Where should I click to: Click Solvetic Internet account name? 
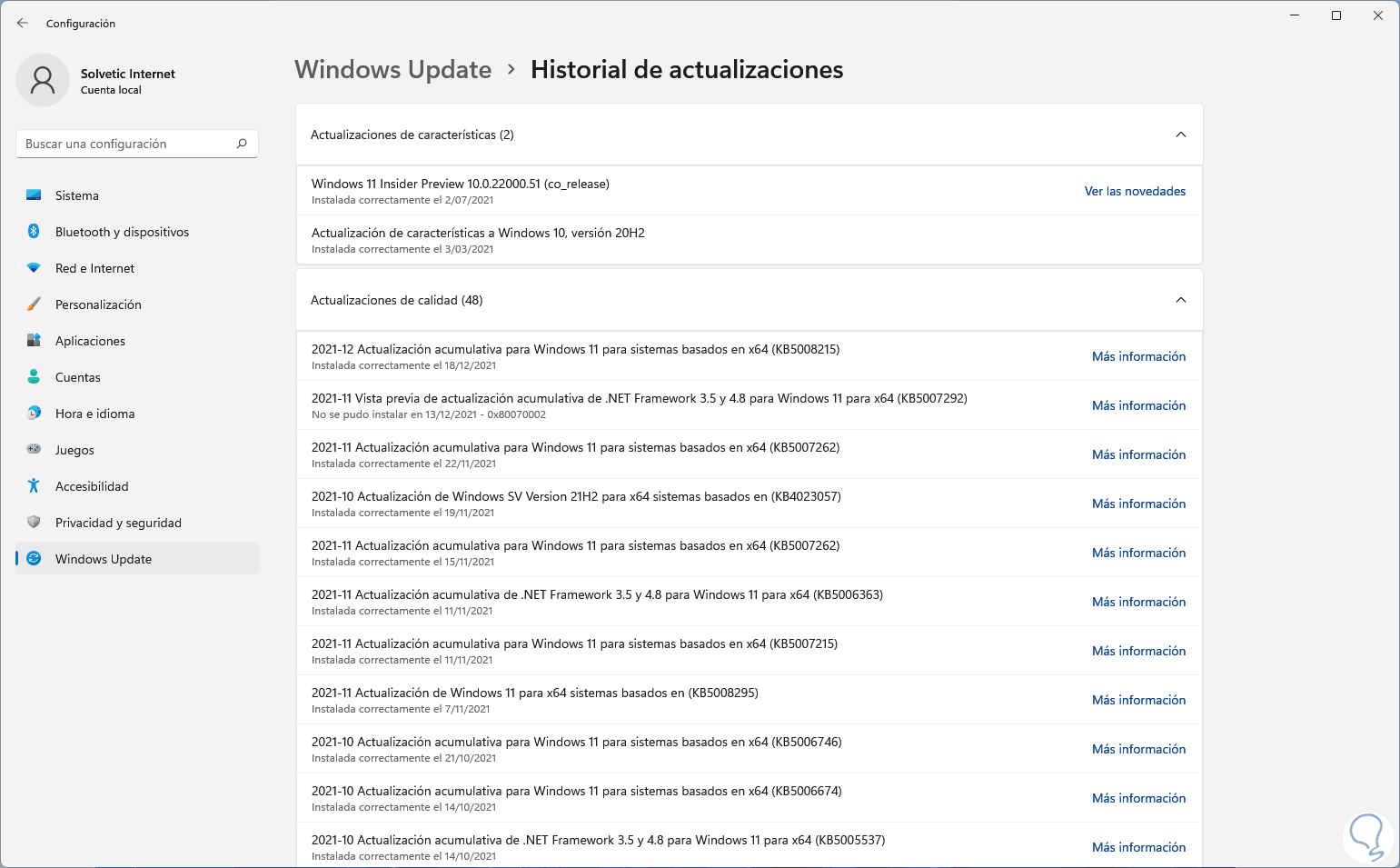pos(128,74)
